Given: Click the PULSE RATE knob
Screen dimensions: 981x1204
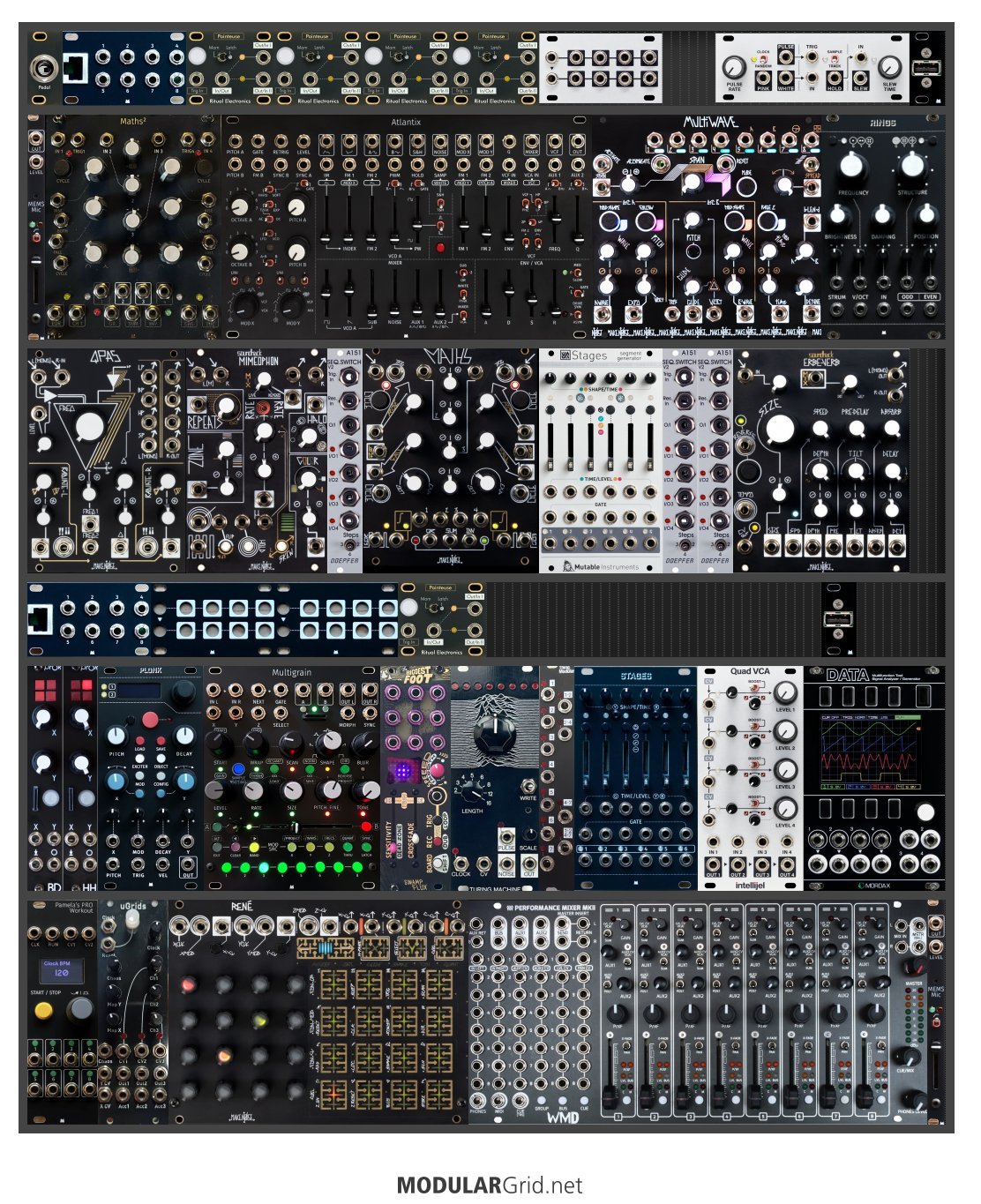Looking at the screenshot, I should pyautogui.click(x=734, y=67).
